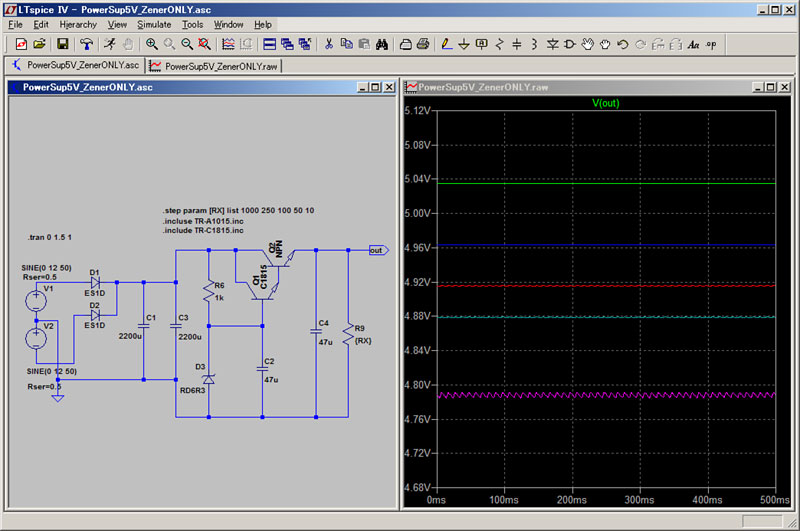This screenshot has width=800, height=531.
Task: Open a file with the folder icon
Action: 39,44
